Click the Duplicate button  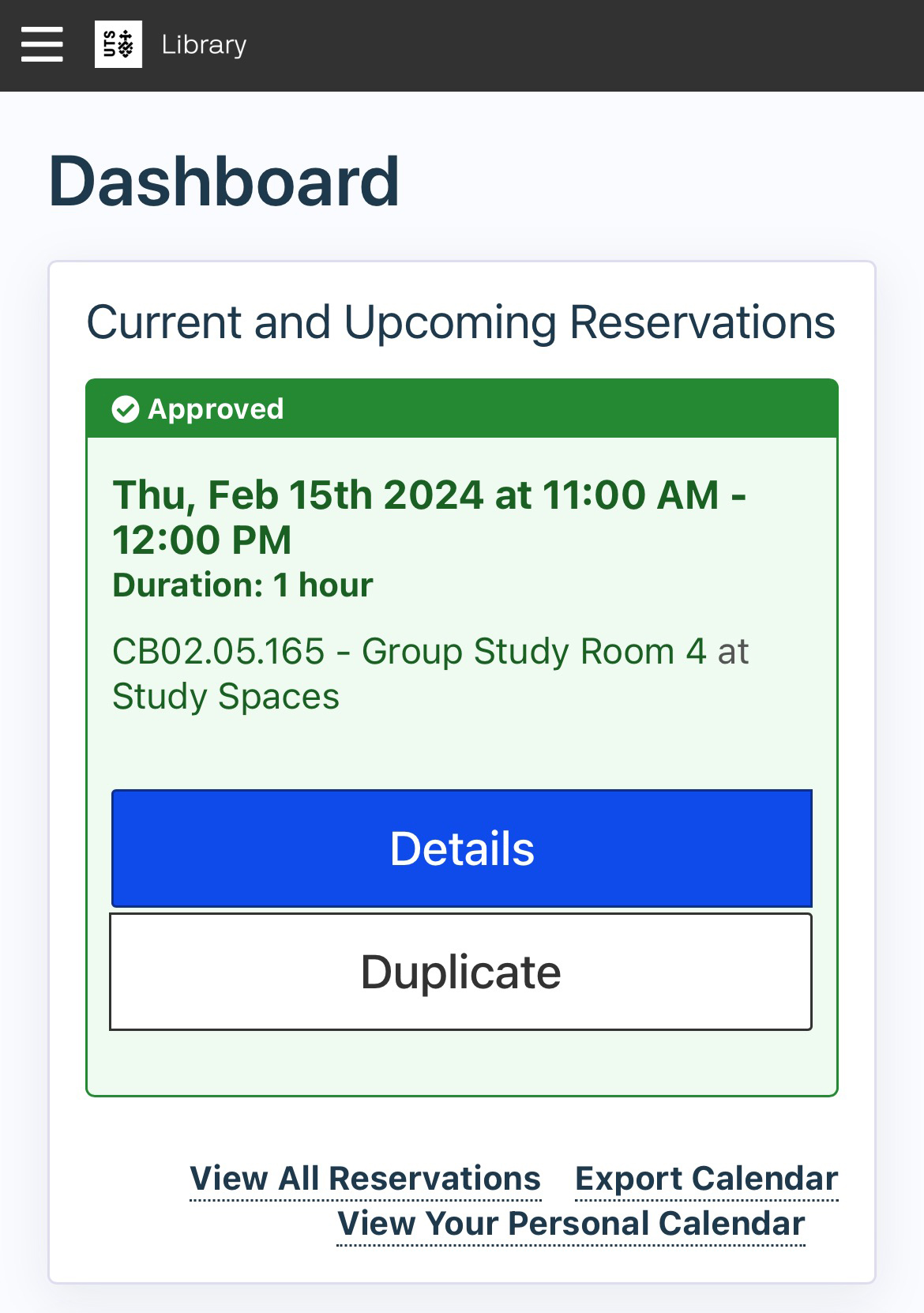[x=461, y=972]
